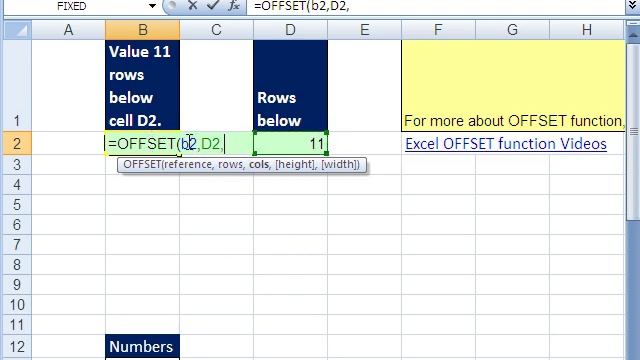Screen dimensions: 640x360
Task: Select column F header
Action: coord(438,30)
